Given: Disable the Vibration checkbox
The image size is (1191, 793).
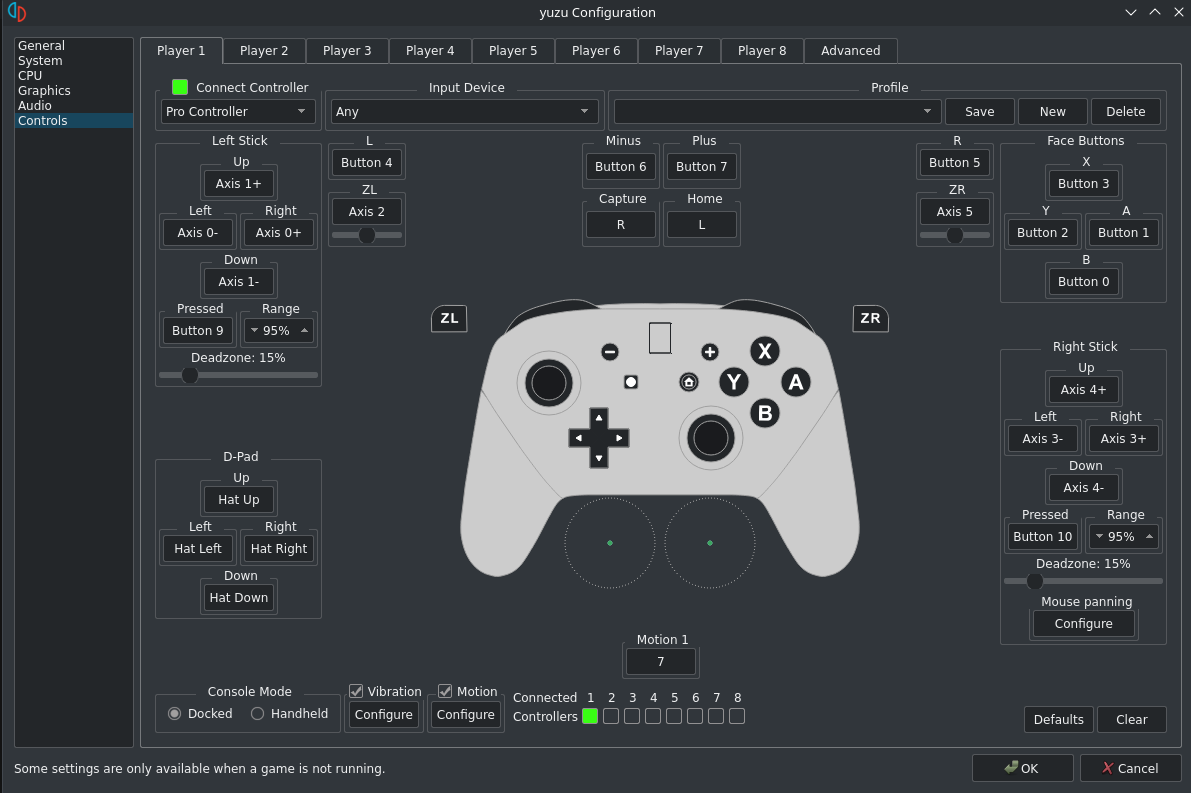Looking at the screenshot, I should [356, 691].
